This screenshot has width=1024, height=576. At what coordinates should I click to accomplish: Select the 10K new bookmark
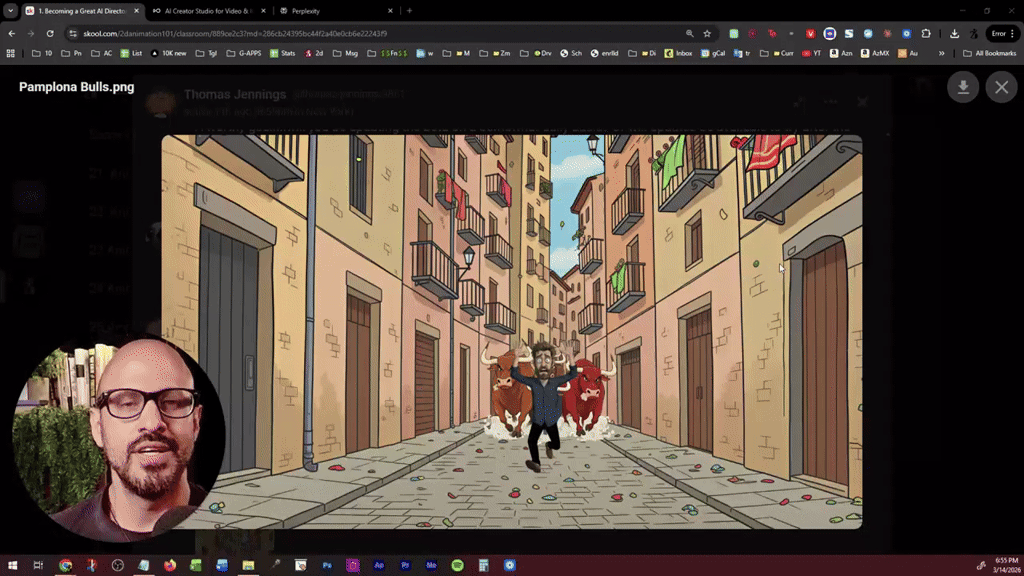[168, 53]
